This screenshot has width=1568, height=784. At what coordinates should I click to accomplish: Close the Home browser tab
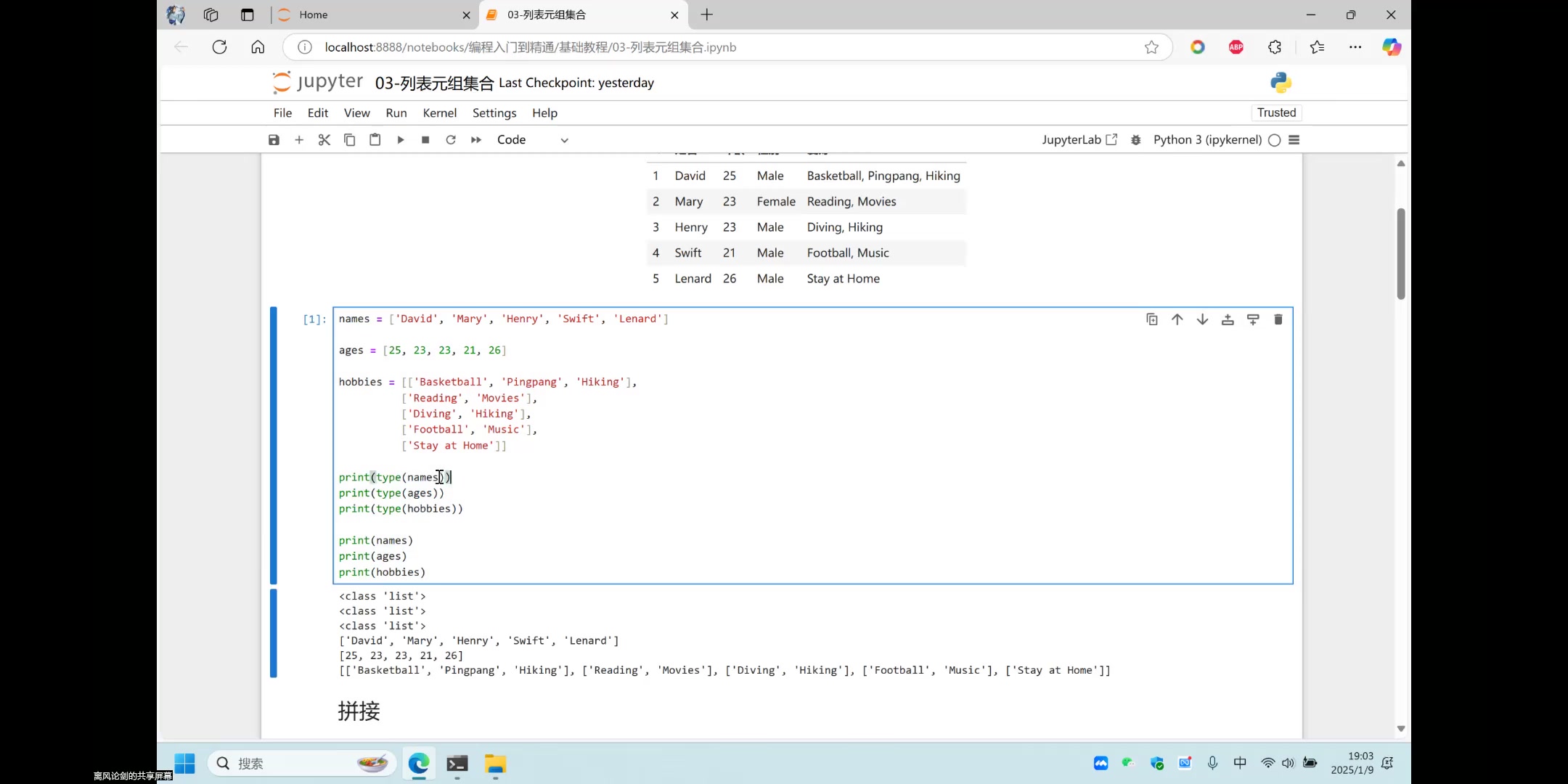(x=466, y=15)
